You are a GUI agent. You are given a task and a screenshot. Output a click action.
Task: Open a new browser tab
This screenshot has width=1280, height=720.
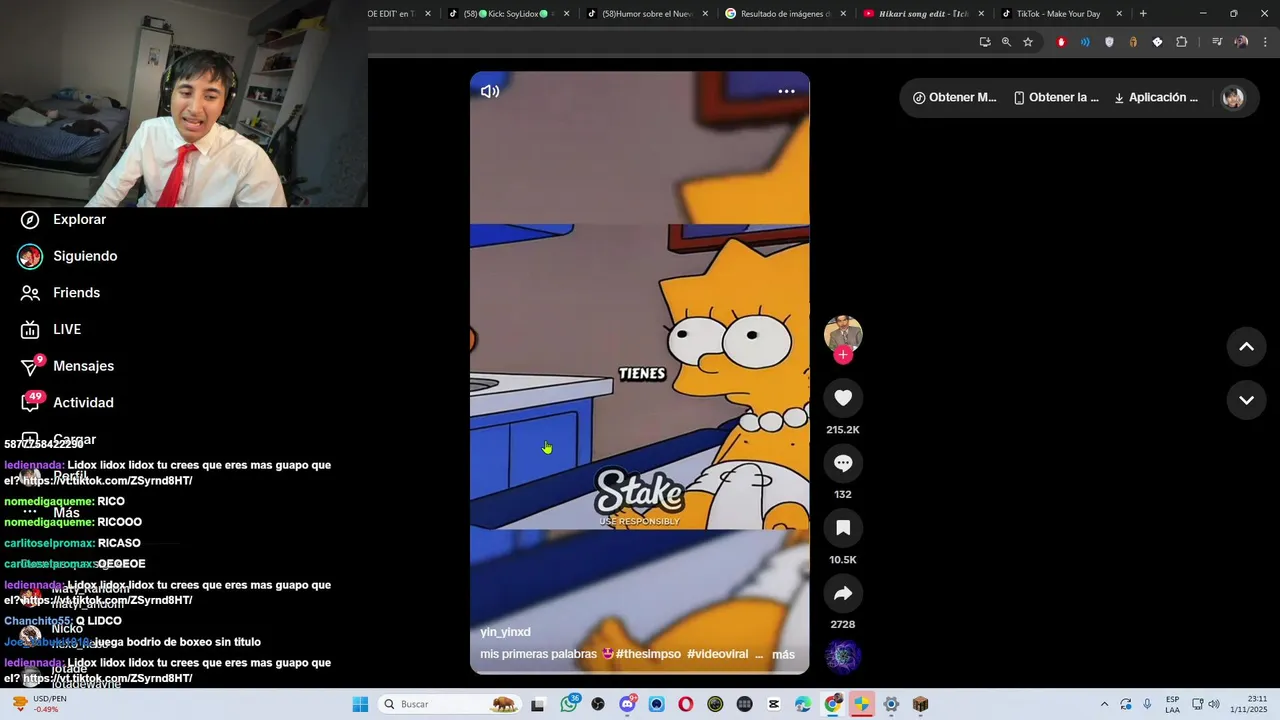coord(1143,14)
